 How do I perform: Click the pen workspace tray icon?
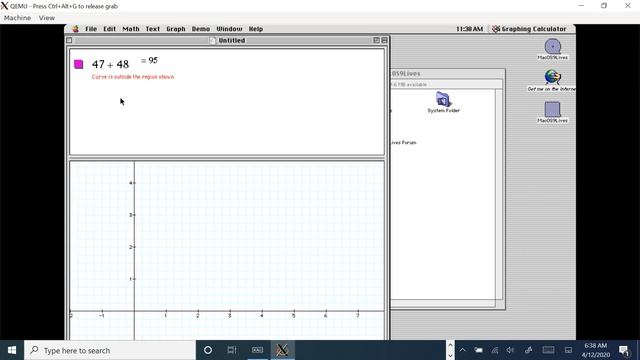pos(529,350)
